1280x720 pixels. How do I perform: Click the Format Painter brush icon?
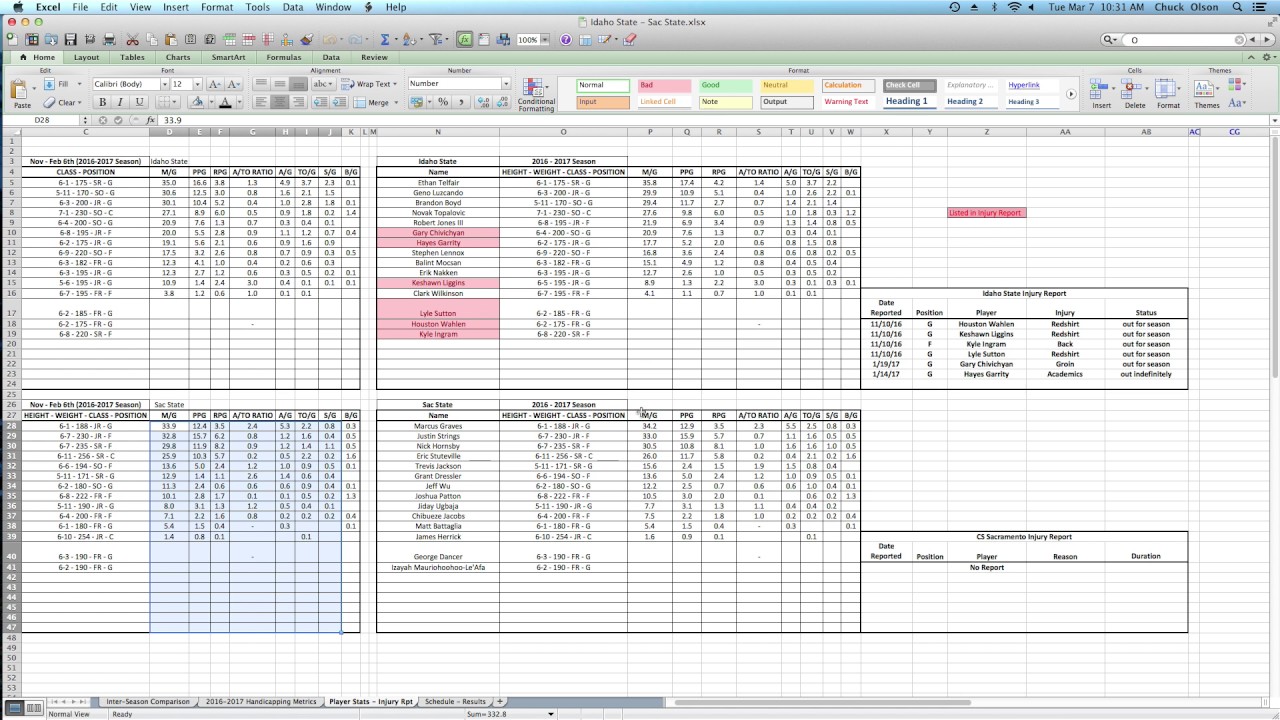(307, 39)
